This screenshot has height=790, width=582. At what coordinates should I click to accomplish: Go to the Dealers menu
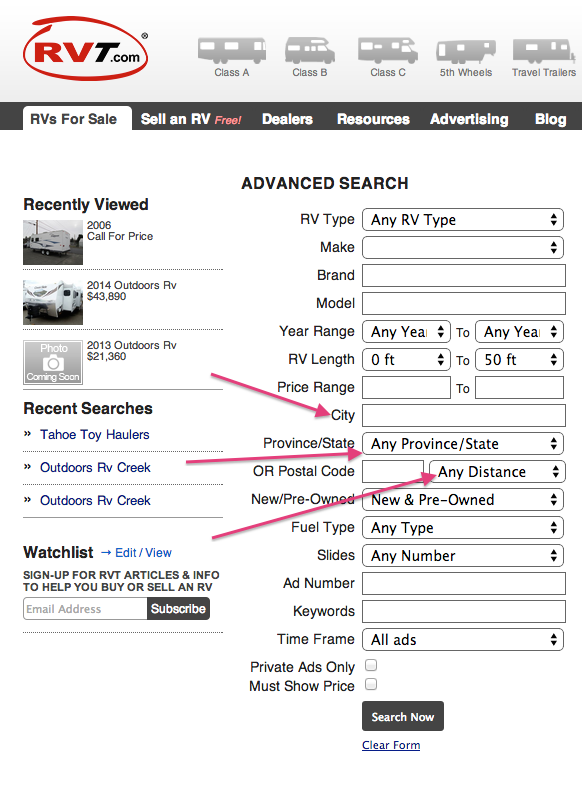click(x=287, y=119)
